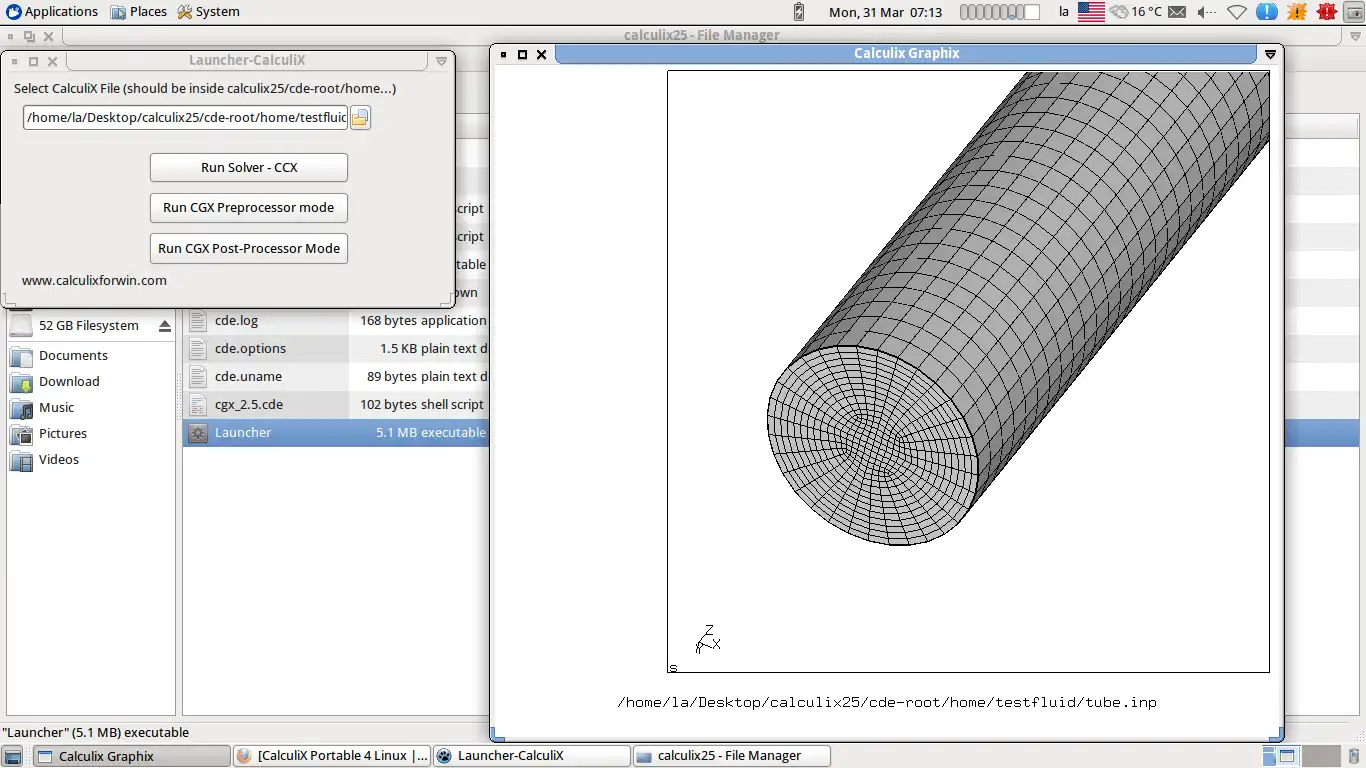Screen dimensions: 1366x768
Task: Click the show desktop icon in taskbar
Action: click(x=14, y=756)
